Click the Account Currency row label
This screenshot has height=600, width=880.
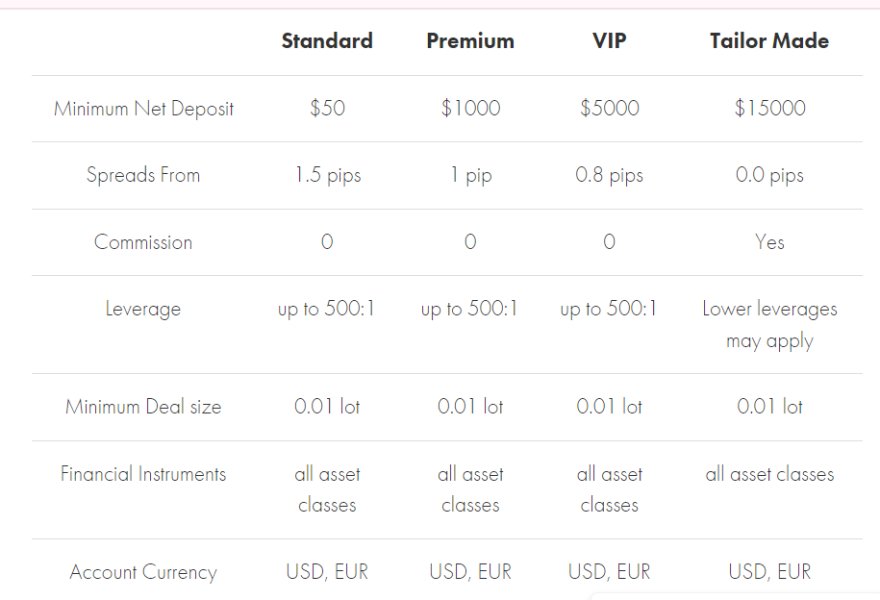pos(143,572)
